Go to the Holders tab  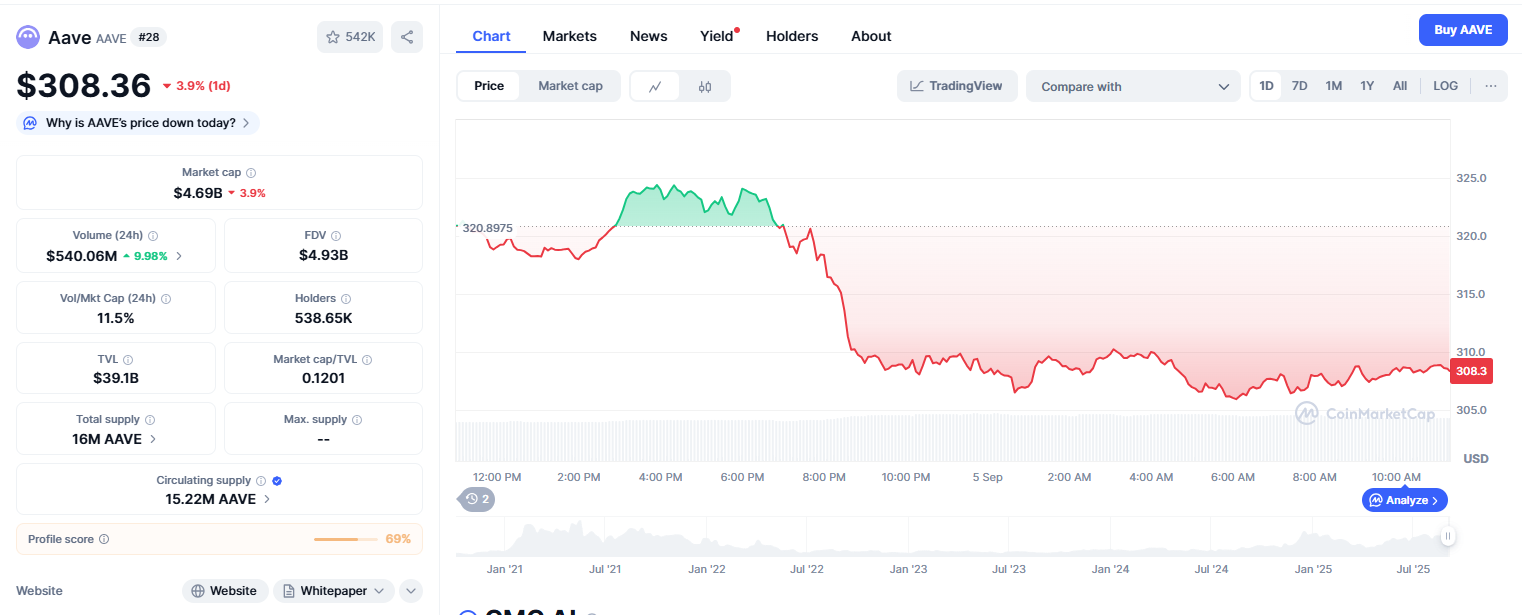792,36
